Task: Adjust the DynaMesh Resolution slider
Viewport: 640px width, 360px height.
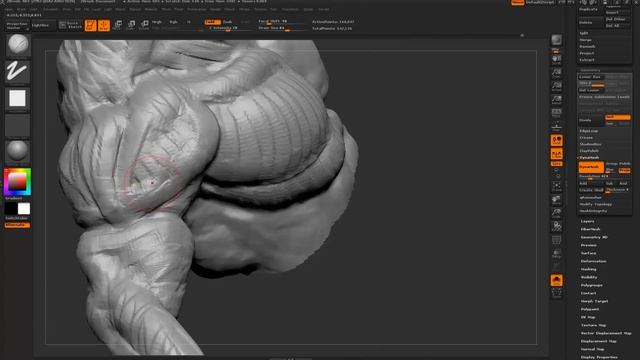Action: 604,176
